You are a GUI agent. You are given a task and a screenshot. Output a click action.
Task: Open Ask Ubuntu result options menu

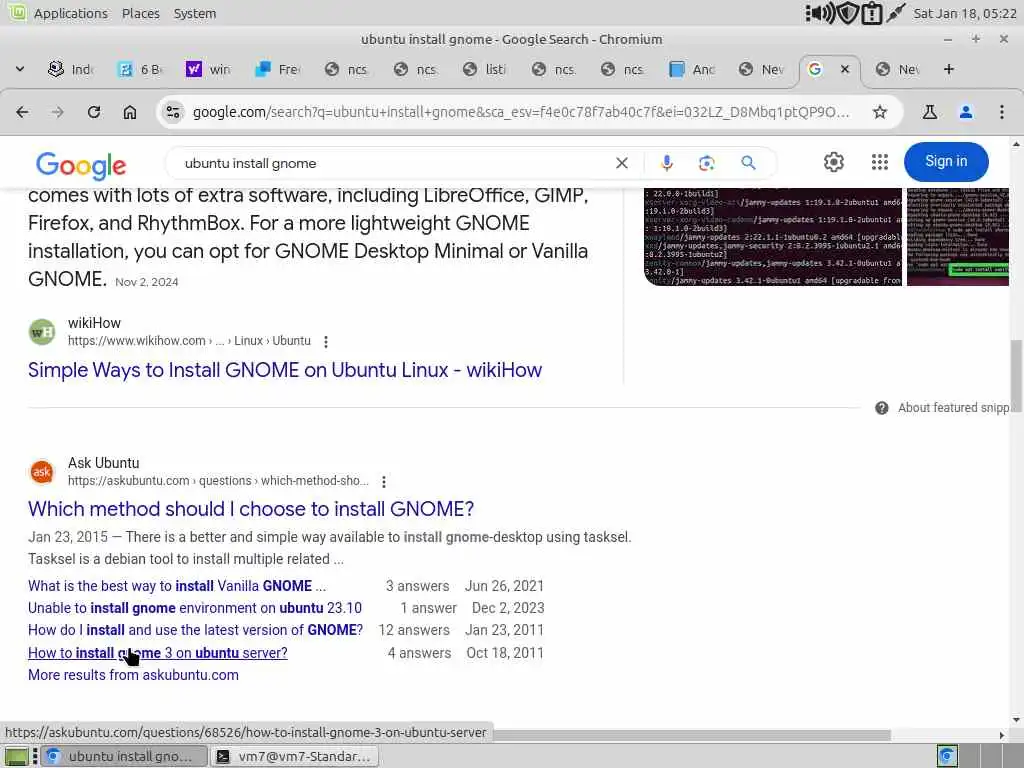[384, 482]
